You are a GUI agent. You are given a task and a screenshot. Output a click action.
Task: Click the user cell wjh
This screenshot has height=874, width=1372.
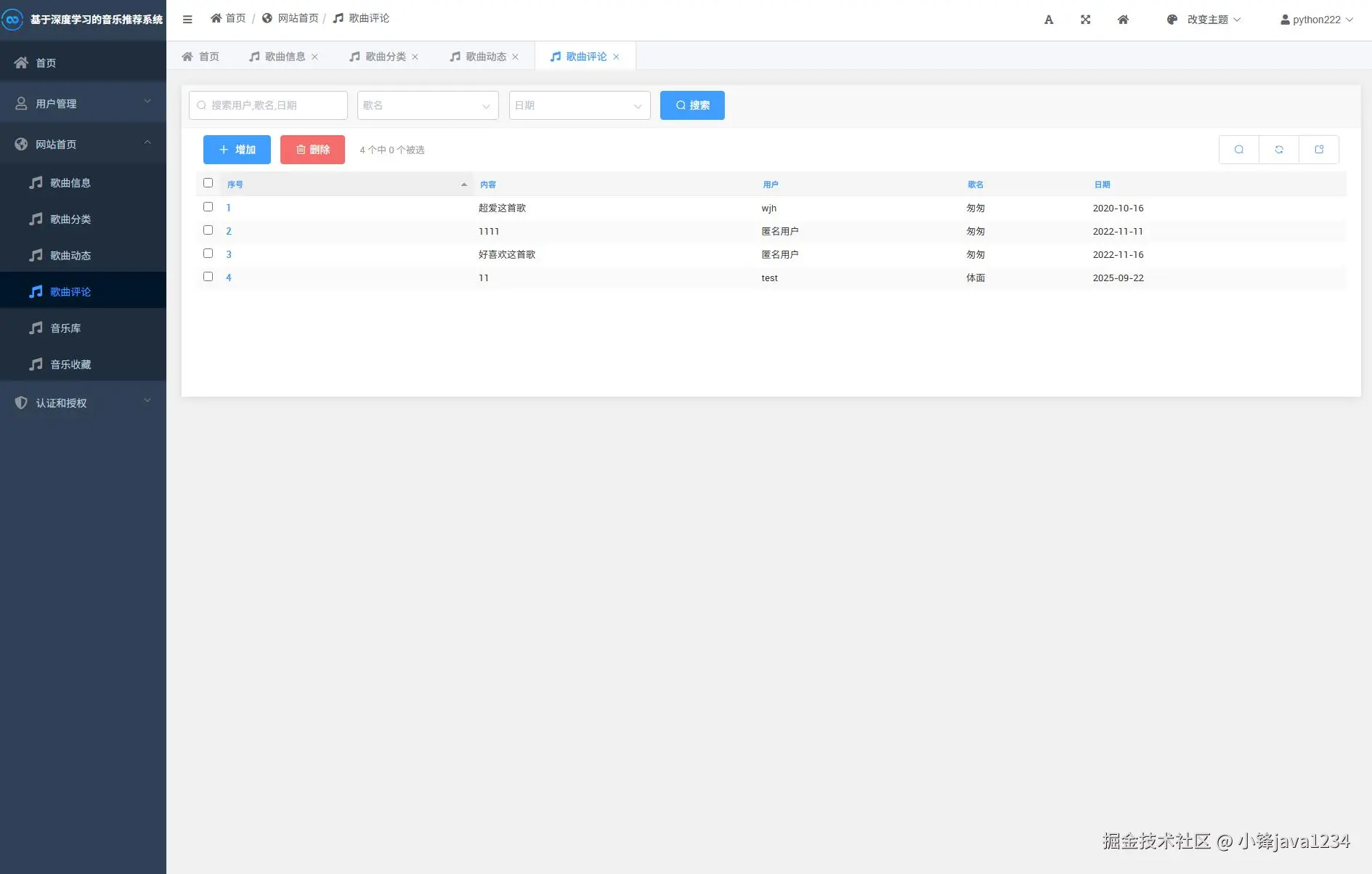coord(769,208)
